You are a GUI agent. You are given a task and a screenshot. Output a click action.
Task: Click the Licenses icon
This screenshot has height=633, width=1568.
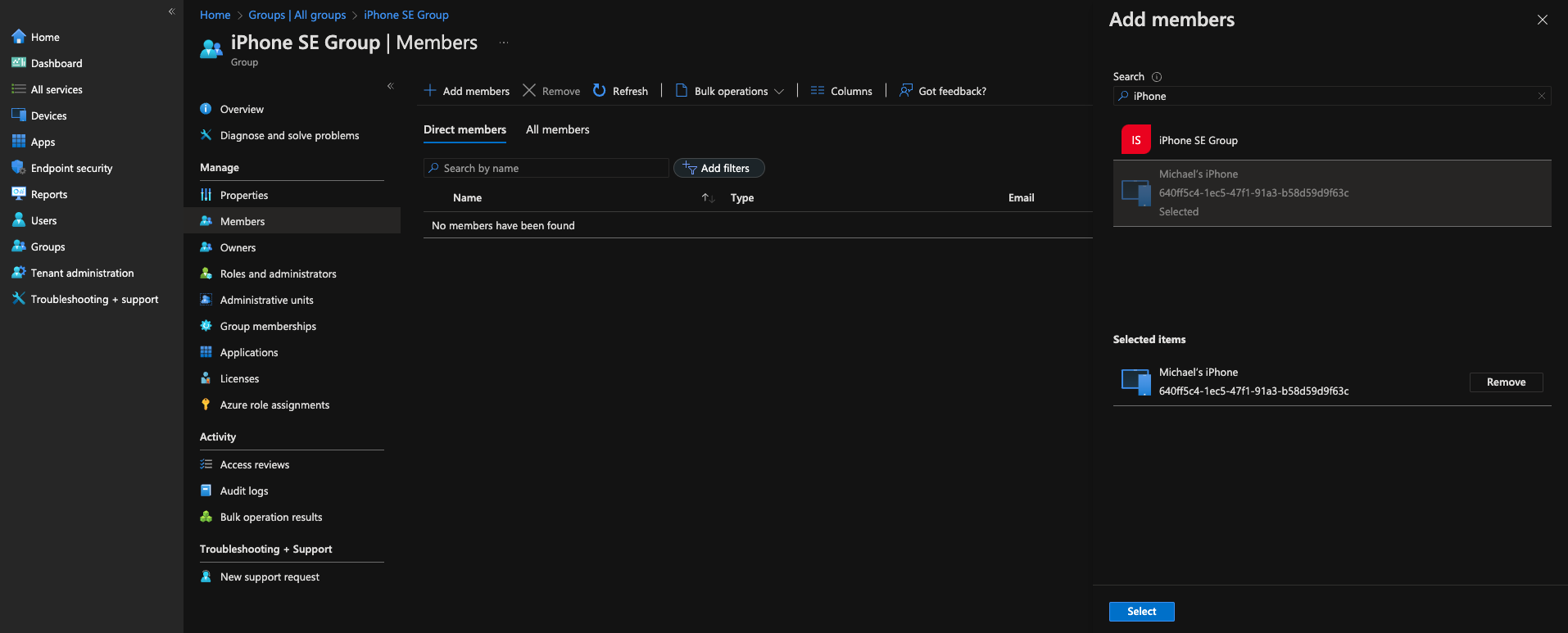coord(206,378)
